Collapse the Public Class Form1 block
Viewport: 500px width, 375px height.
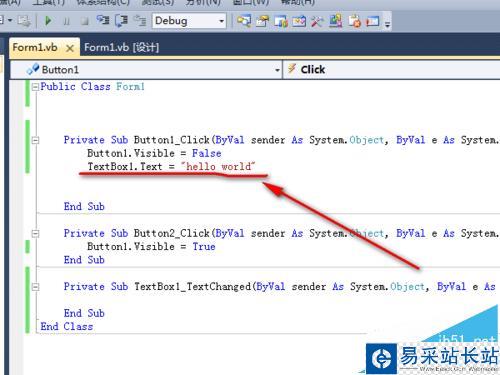pyautogui.click(x=35, y=87)
